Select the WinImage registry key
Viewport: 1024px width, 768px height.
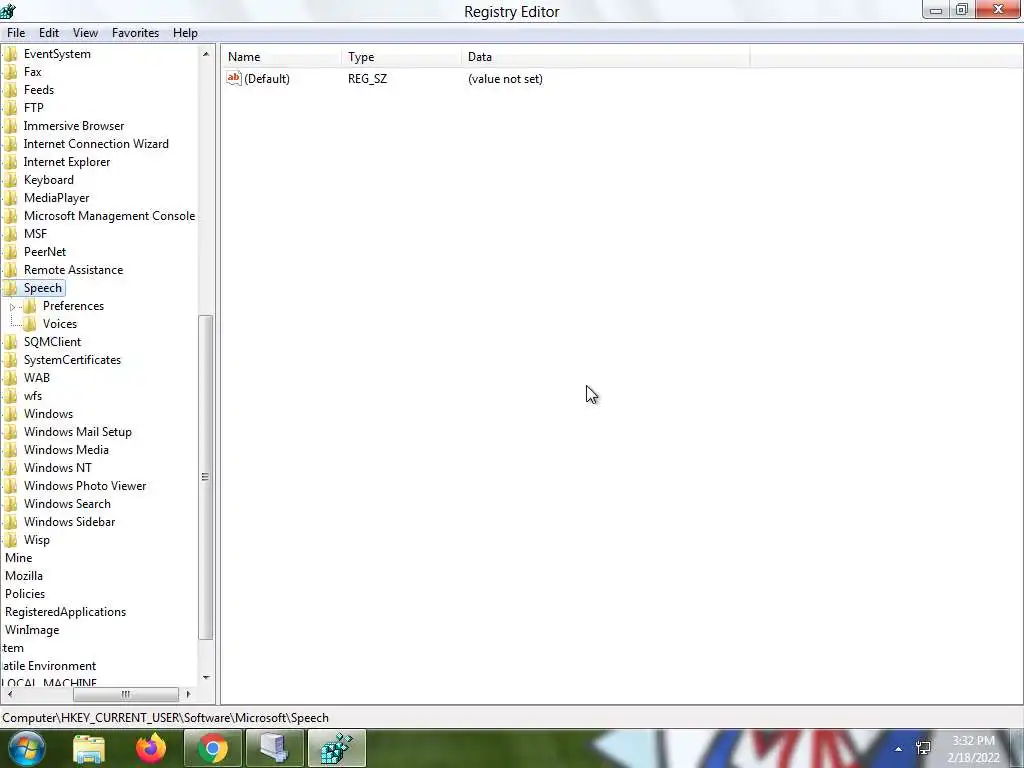coord(32,630)
